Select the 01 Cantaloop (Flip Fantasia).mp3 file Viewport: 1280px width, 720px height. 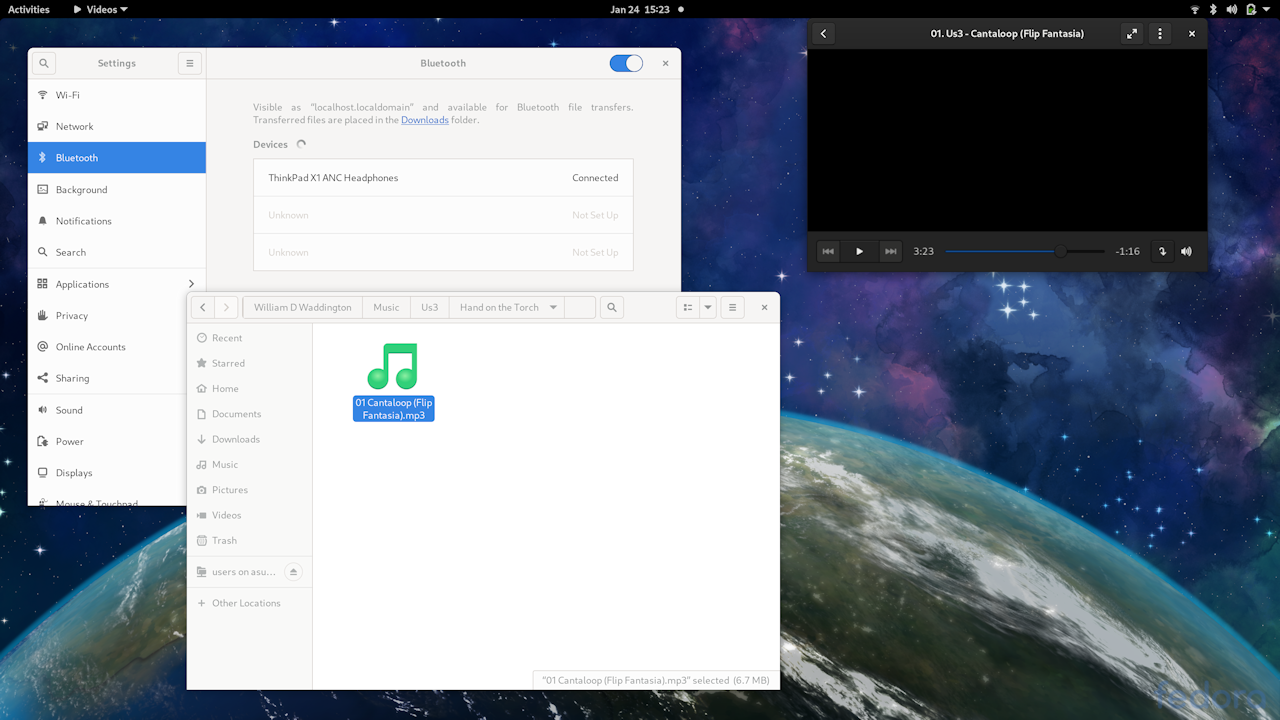[x=393, y=381]
